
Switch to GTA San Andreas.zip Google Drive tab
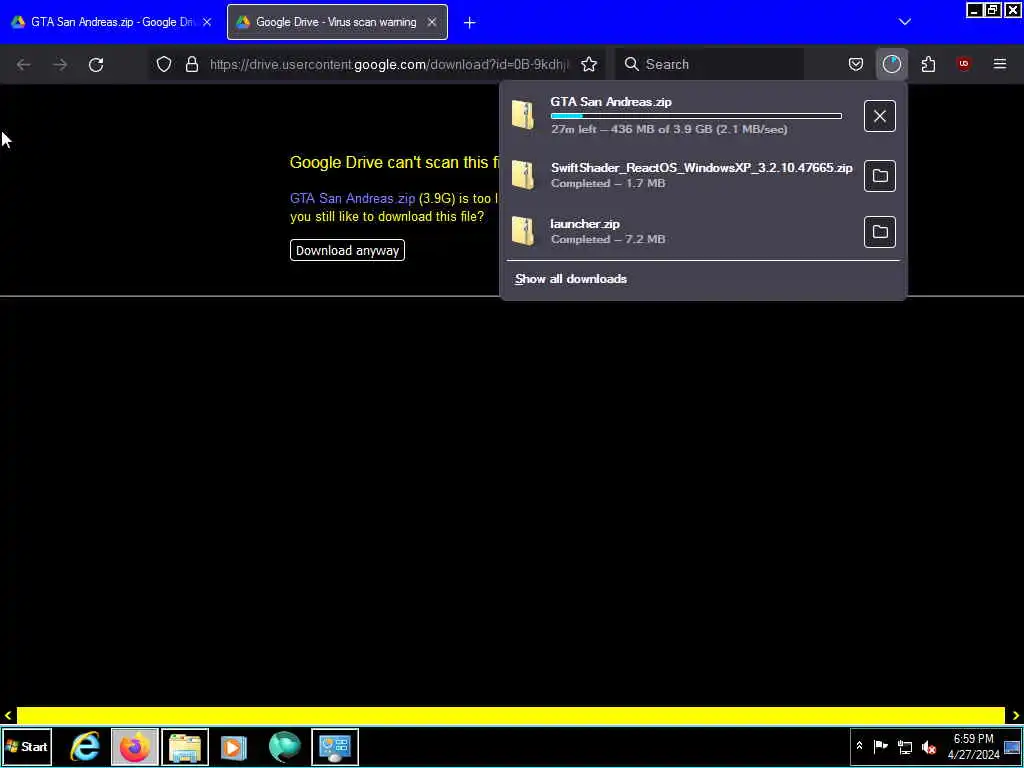tap(112, 22)
